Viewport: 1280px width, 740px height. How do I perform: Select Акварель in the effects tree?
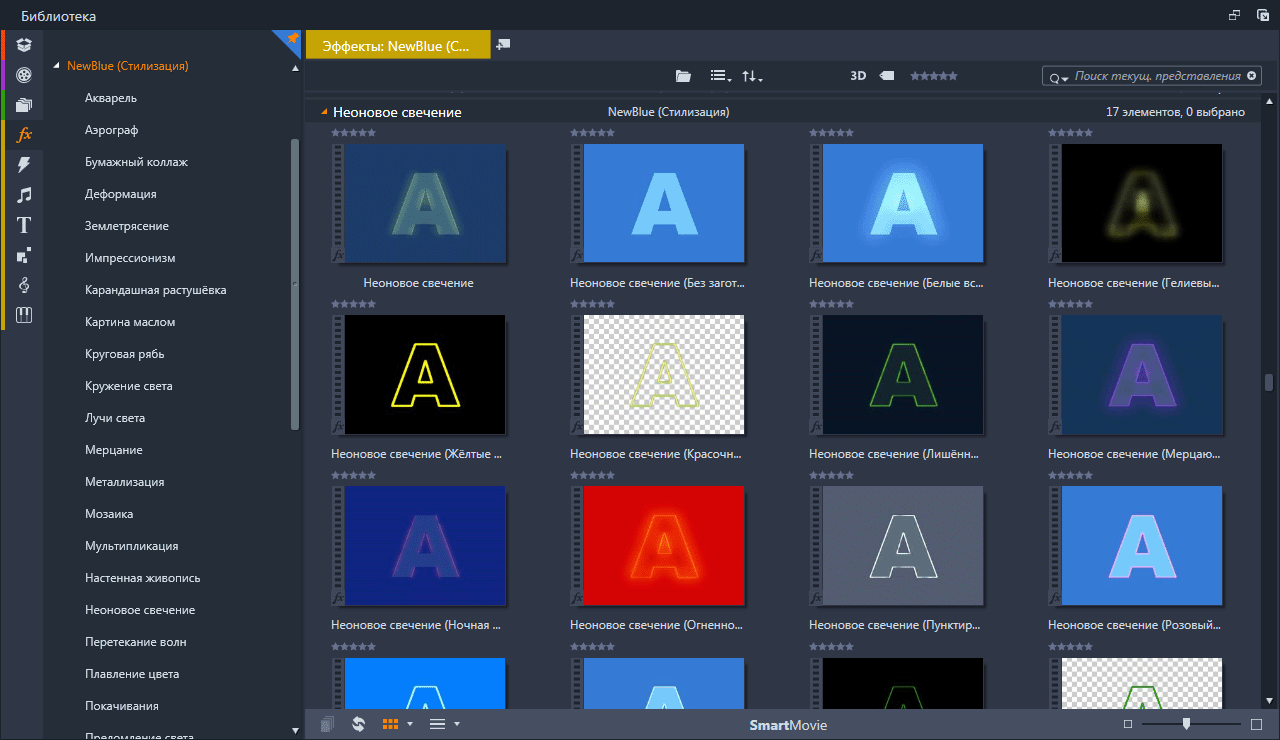(111, 98)
